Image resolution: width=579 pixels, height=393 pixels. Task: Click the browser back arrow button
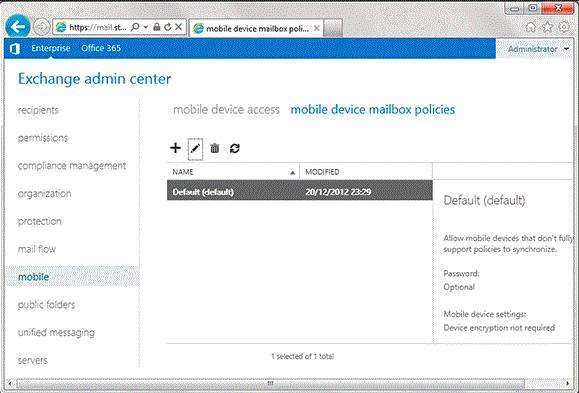click(x=17, y=26)
